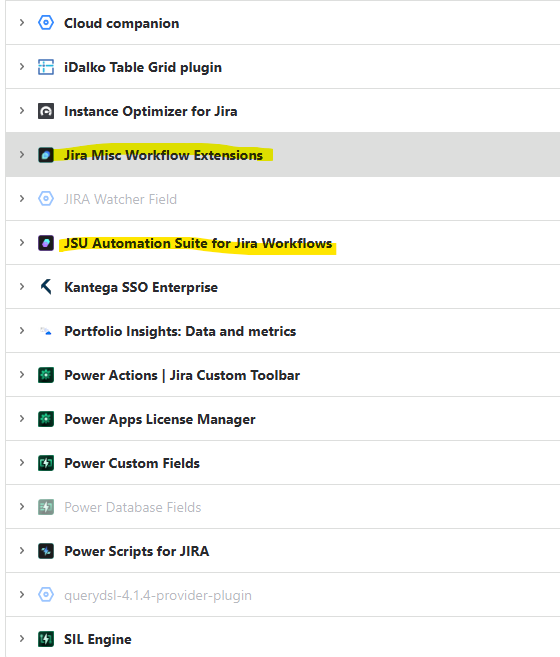Expand Power Apps License Manager chevron
The height and width of the screenshot is (657, 560).
[x=22, y=419]
